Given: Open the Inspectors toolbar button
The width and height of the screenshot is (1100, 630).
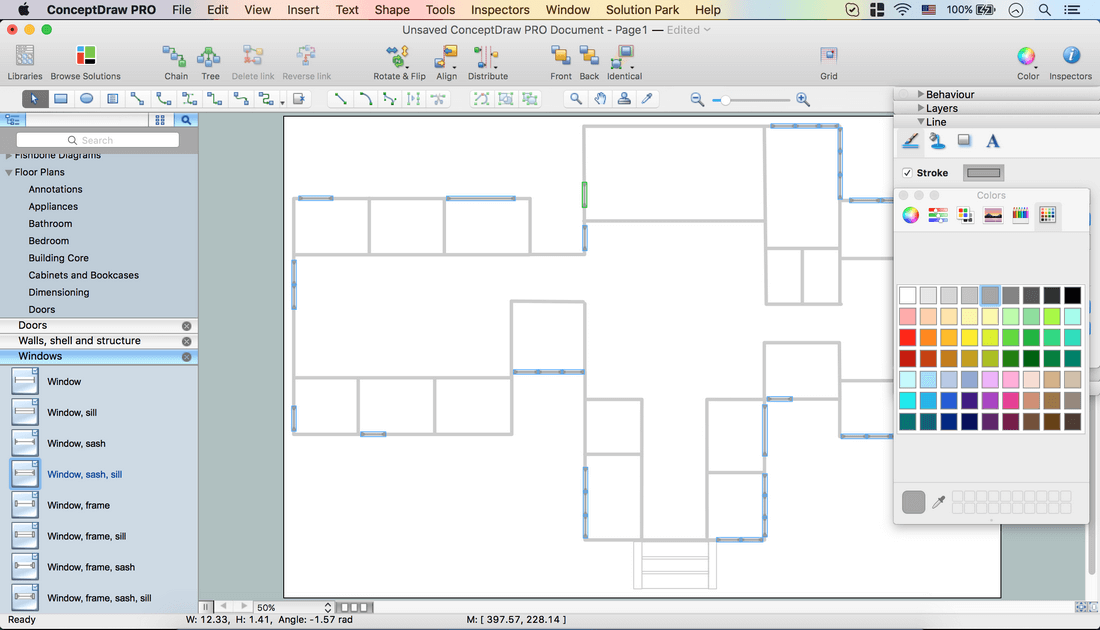Looking at the screenshot, I should click(x=1071, y=62).
